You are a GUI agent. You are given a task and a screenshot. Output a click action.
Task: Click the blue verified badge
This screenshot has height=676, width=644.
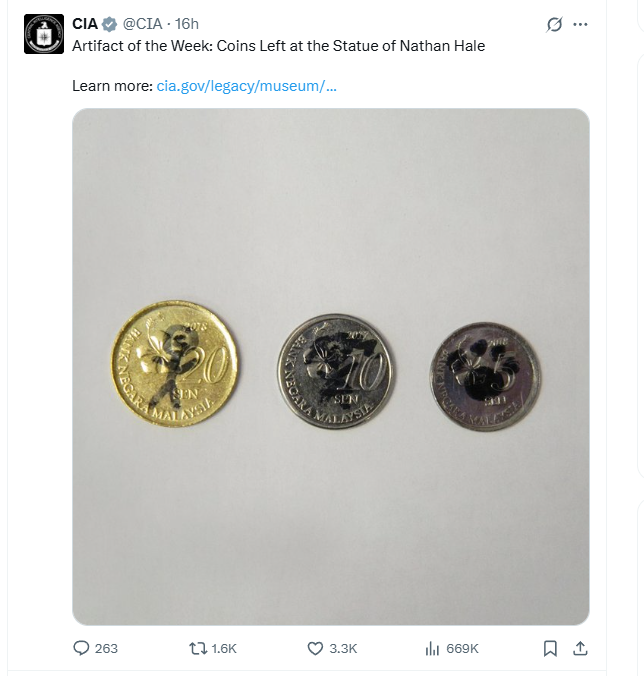click(x=110, y=24)
